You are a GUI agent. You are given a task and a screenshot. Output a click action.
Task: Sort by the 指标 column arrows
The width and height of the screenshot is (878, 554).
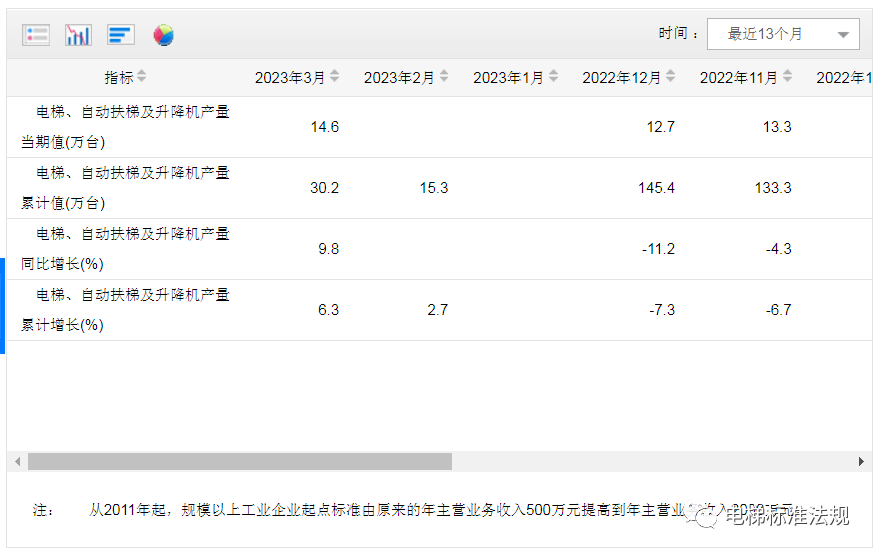(141, 77)
